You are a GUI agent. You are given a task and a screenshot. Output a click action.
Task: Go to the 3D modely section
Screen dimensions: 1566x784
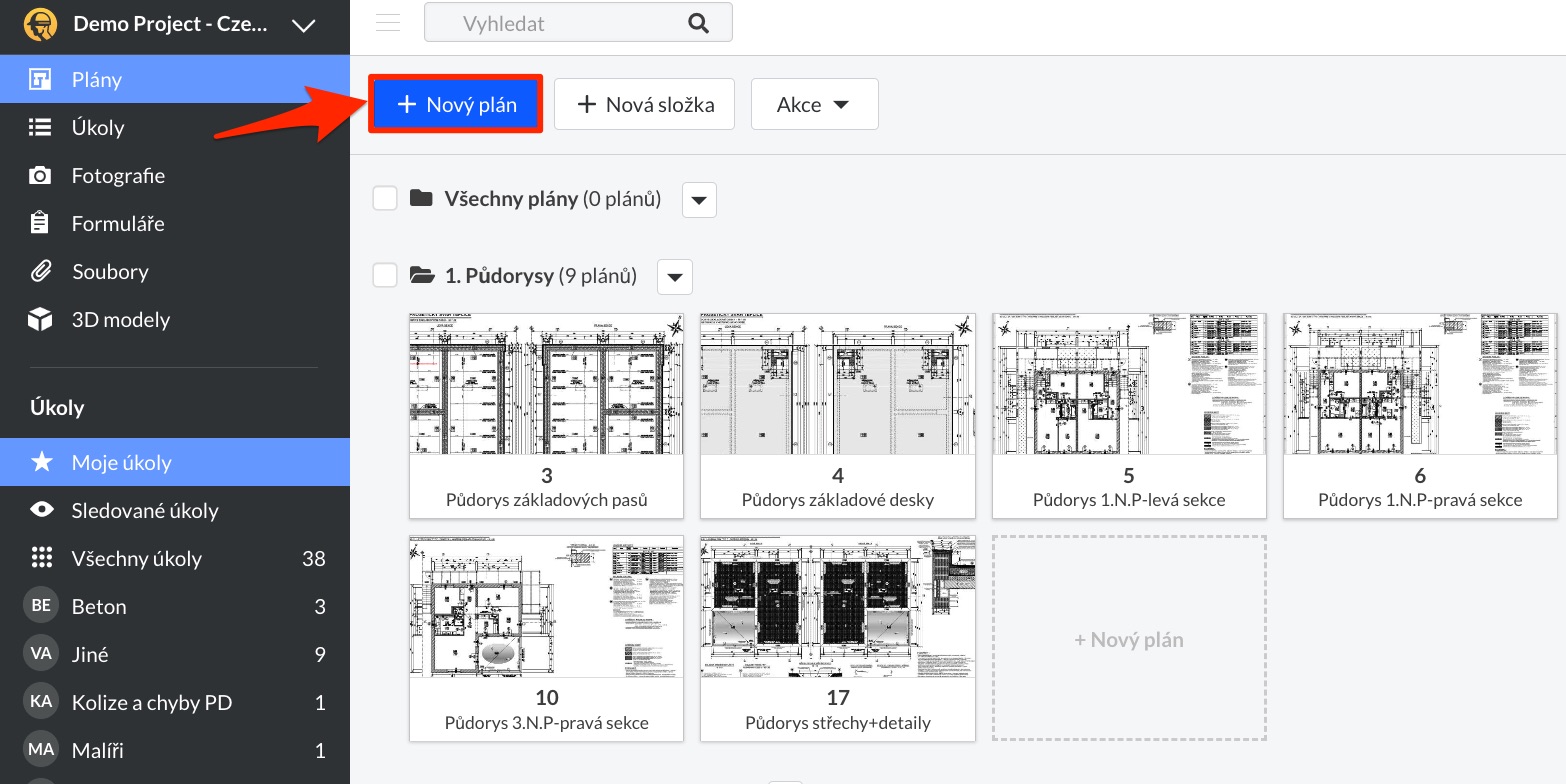(x=175, y=319)
